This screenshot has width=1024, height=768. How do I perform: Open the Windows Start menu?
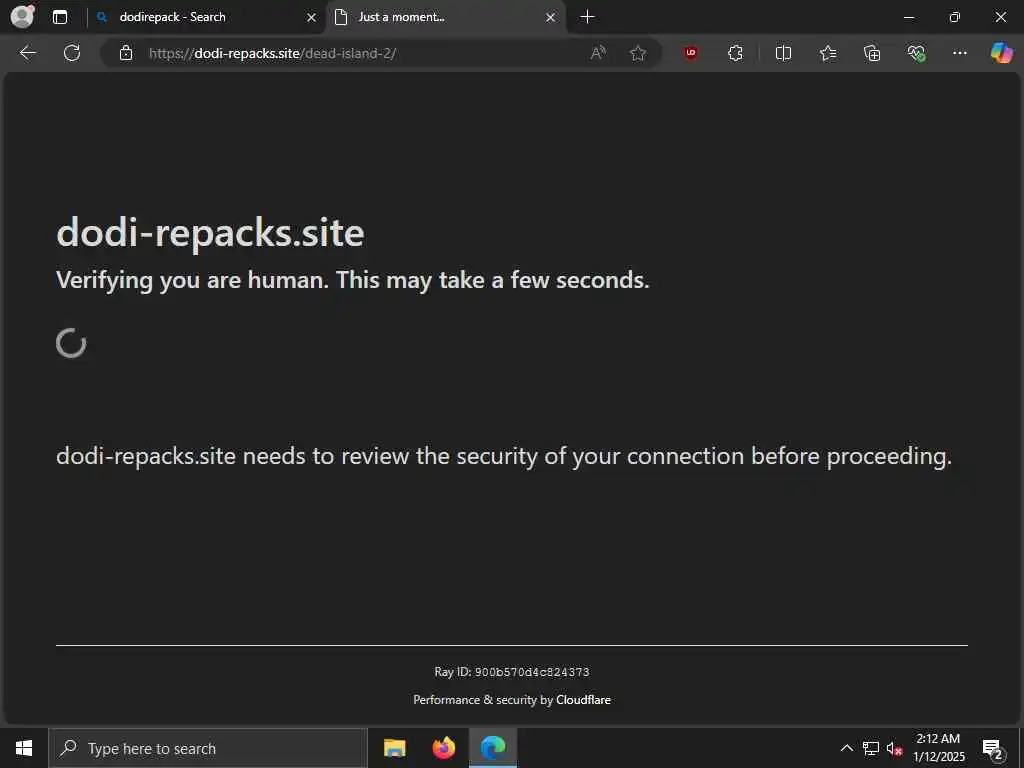click(24, 748)
